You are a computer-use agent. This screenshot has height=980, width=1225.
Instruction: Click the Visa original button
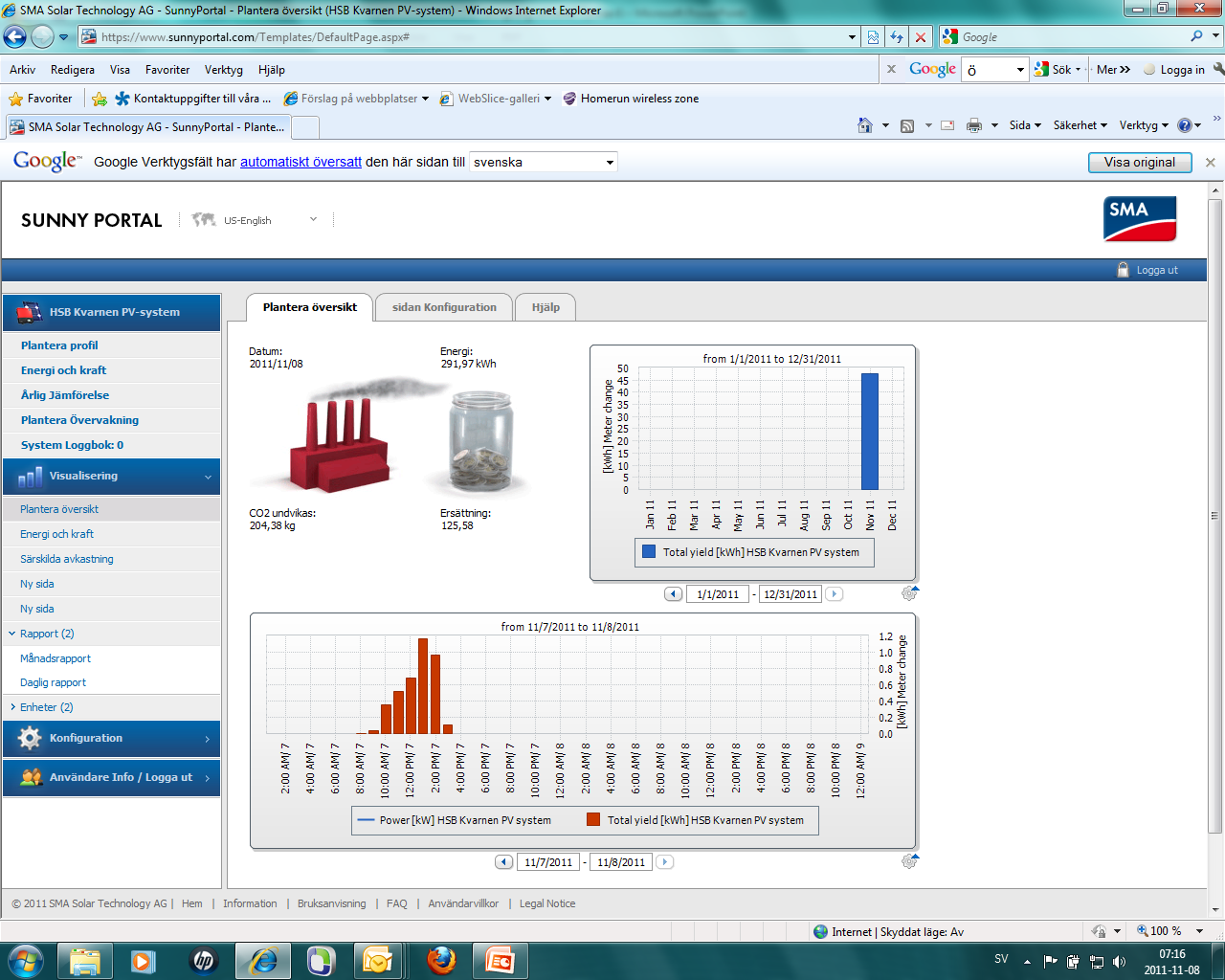(x=1140, y=162)
